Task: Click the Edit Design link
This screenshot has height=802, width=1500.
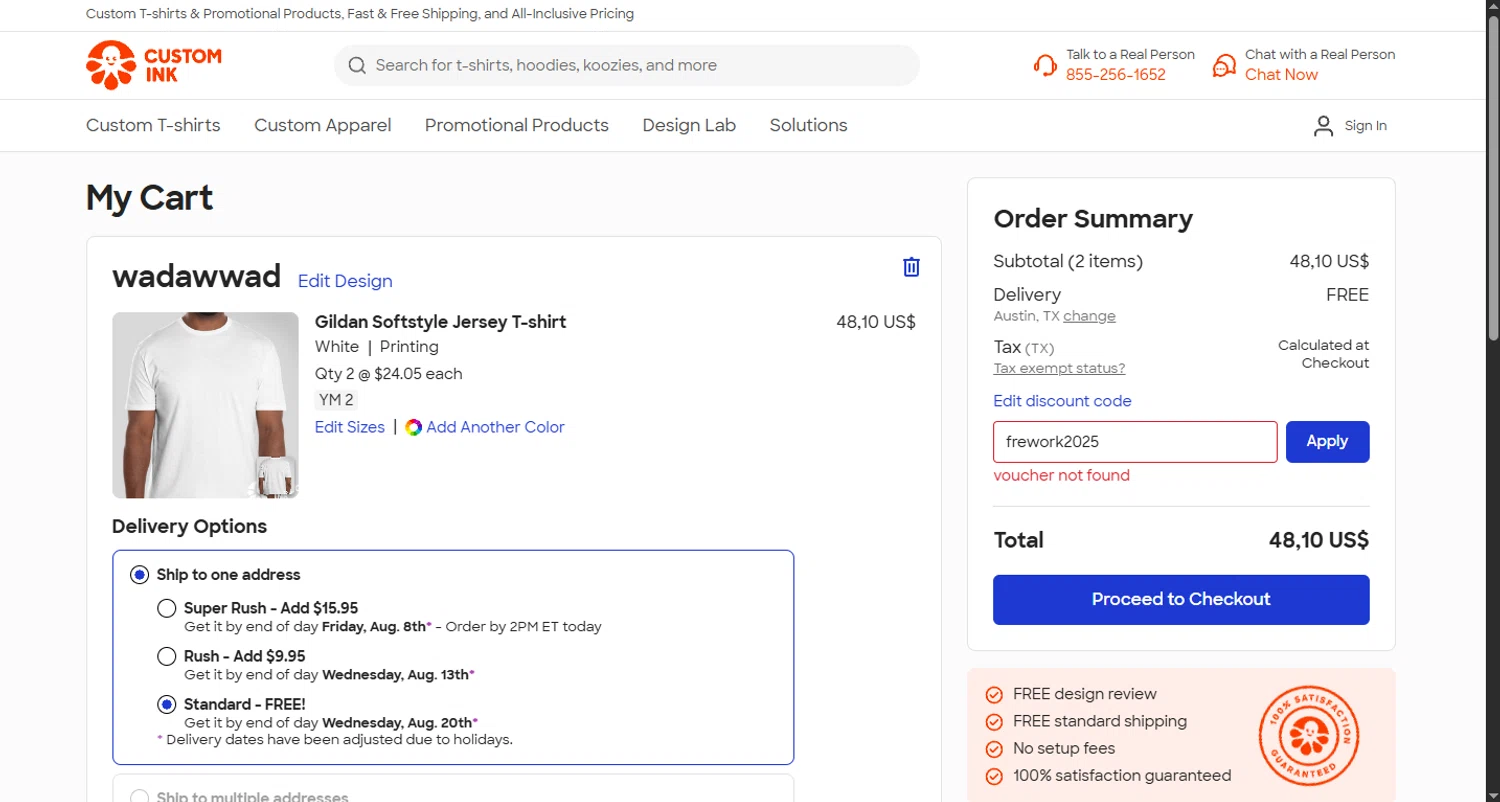Action: (345, 282)
